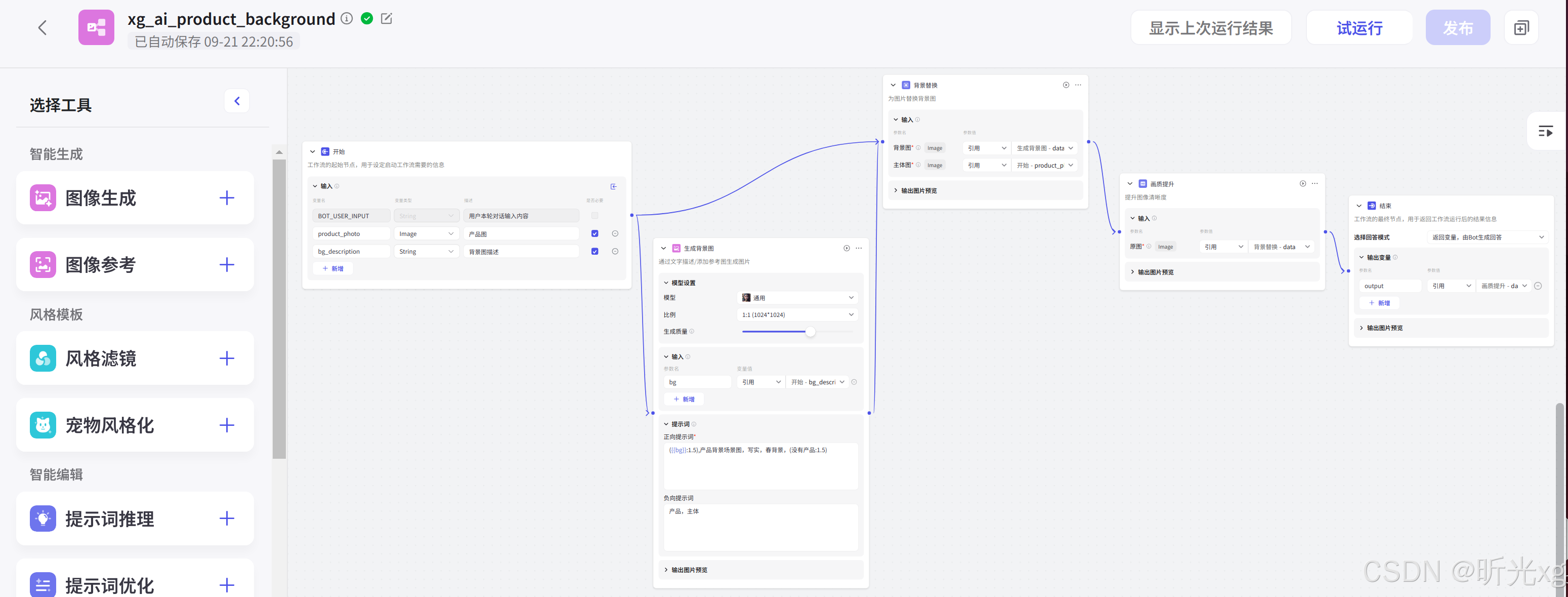Screen dimensions: 1568x597
Task: Add the 图像生成 tool with plus icon
Action: (227, 198)
